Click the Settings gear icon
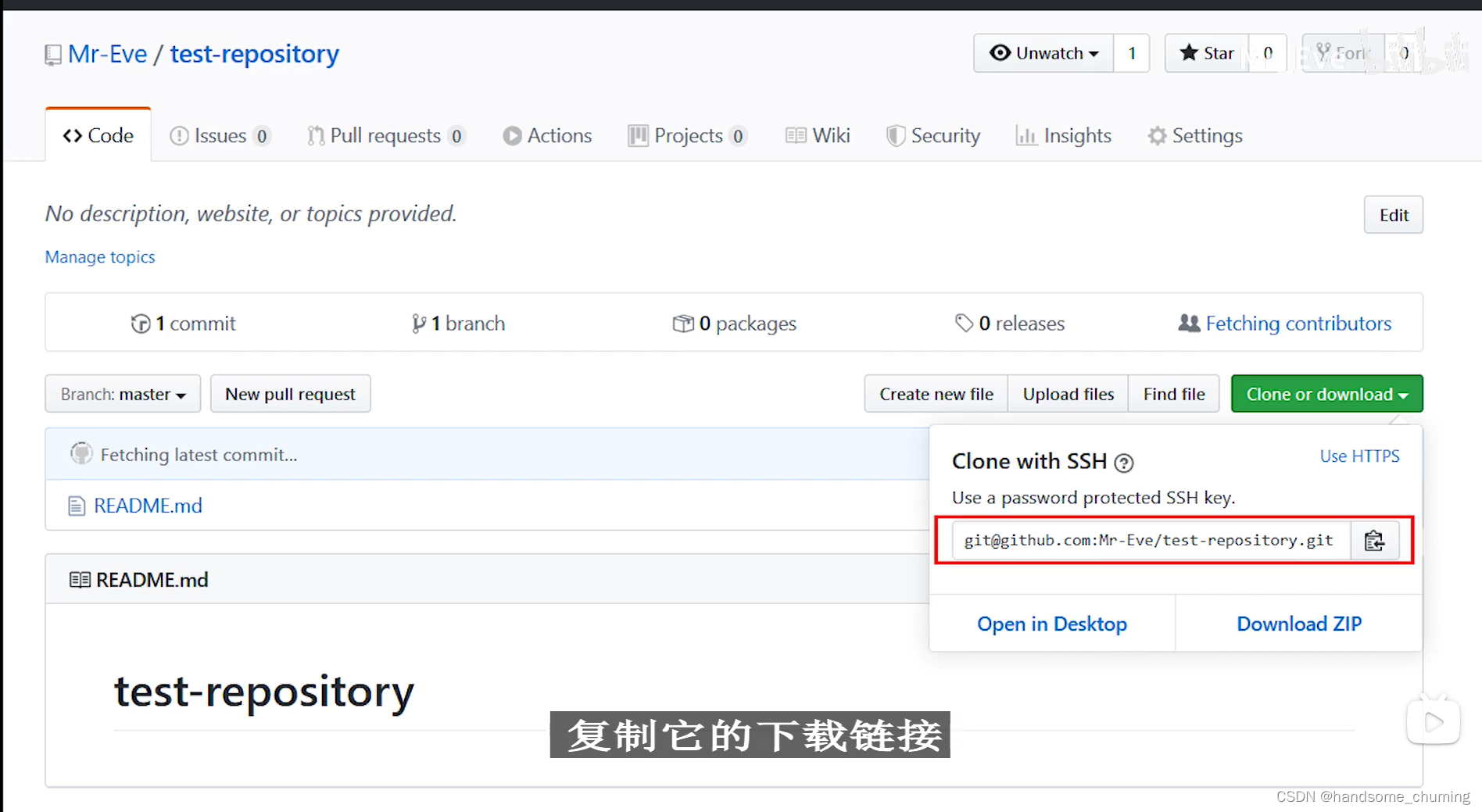The height and width of the screenshot is (812, 1482). (1157, 136)
